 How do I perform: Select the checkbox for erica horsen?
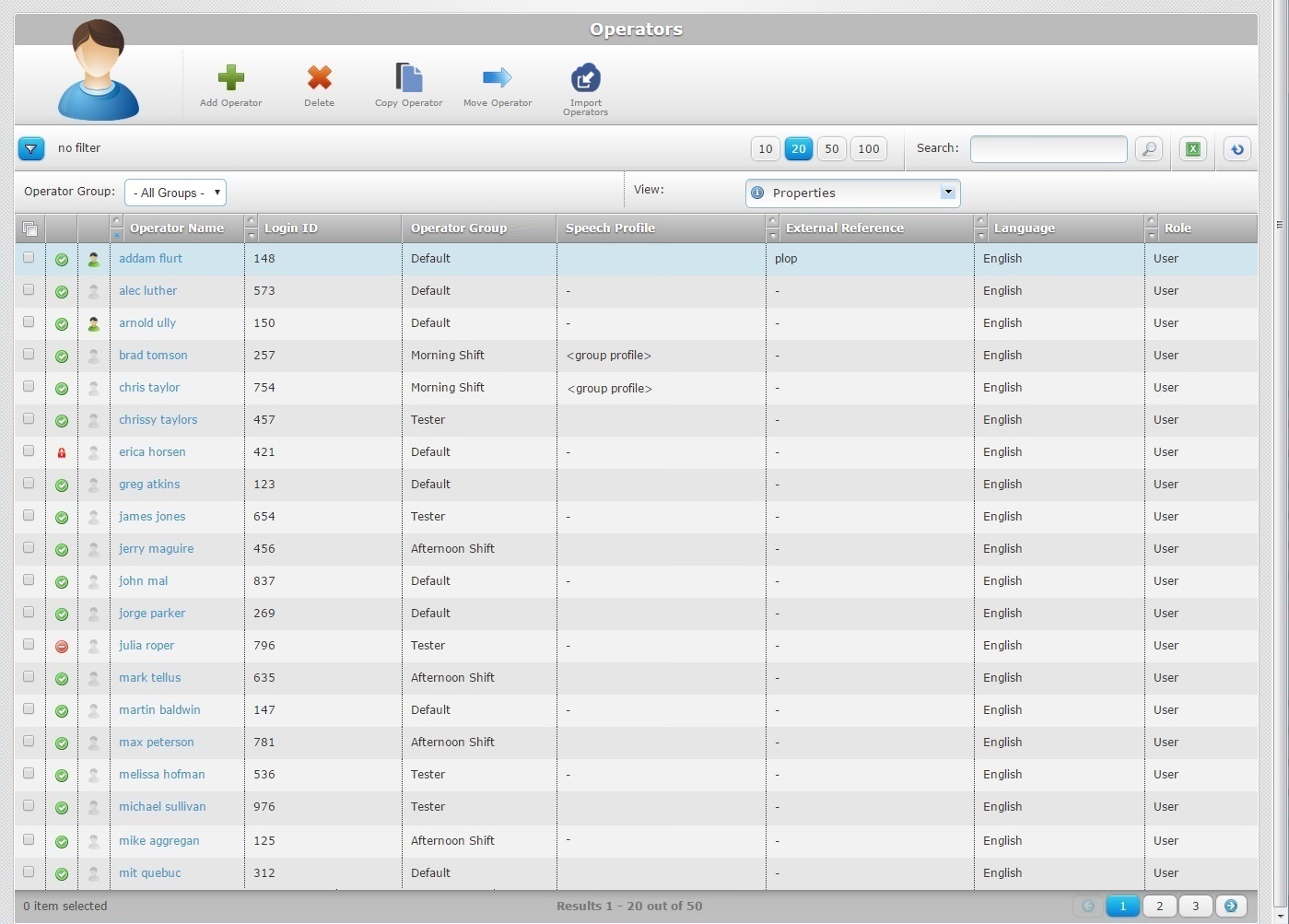(x=29, y=451)
